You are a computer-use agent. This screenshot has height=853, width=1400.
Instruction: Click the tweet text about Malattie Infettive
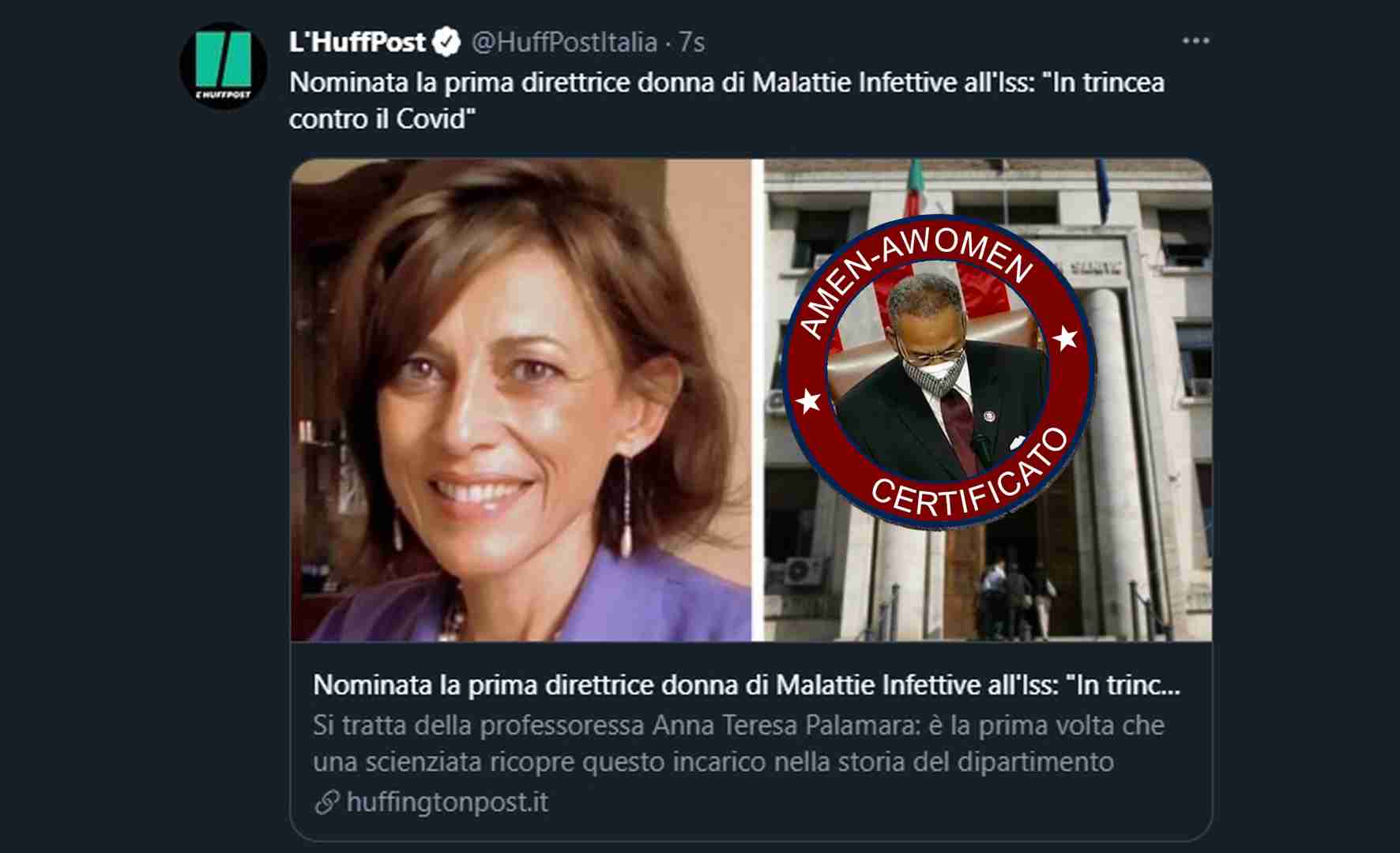click(726, 100)
